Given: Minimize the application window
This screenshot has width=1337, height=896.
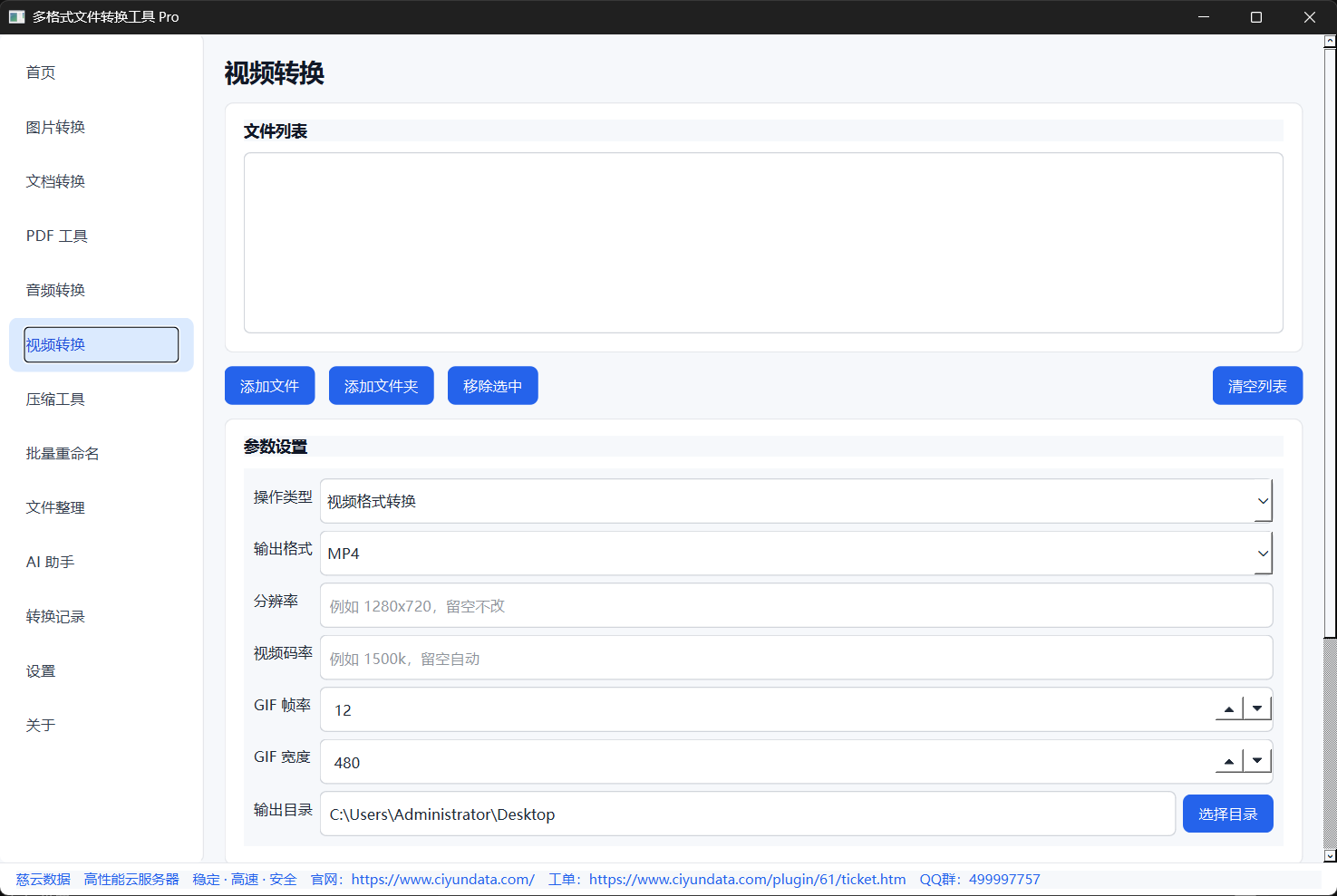Looking at the screenshot, I should tap(1204, 17).
